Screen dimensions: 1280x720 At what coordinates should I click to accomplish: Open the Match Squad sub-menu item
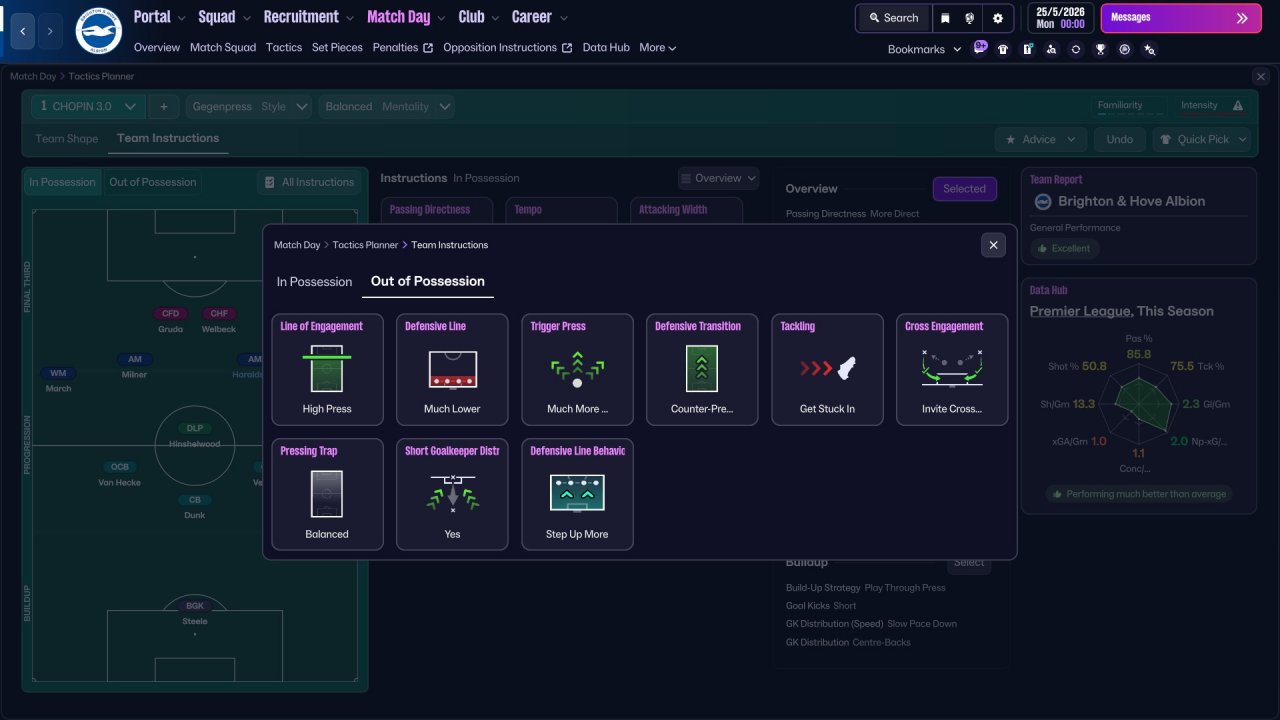223,47
